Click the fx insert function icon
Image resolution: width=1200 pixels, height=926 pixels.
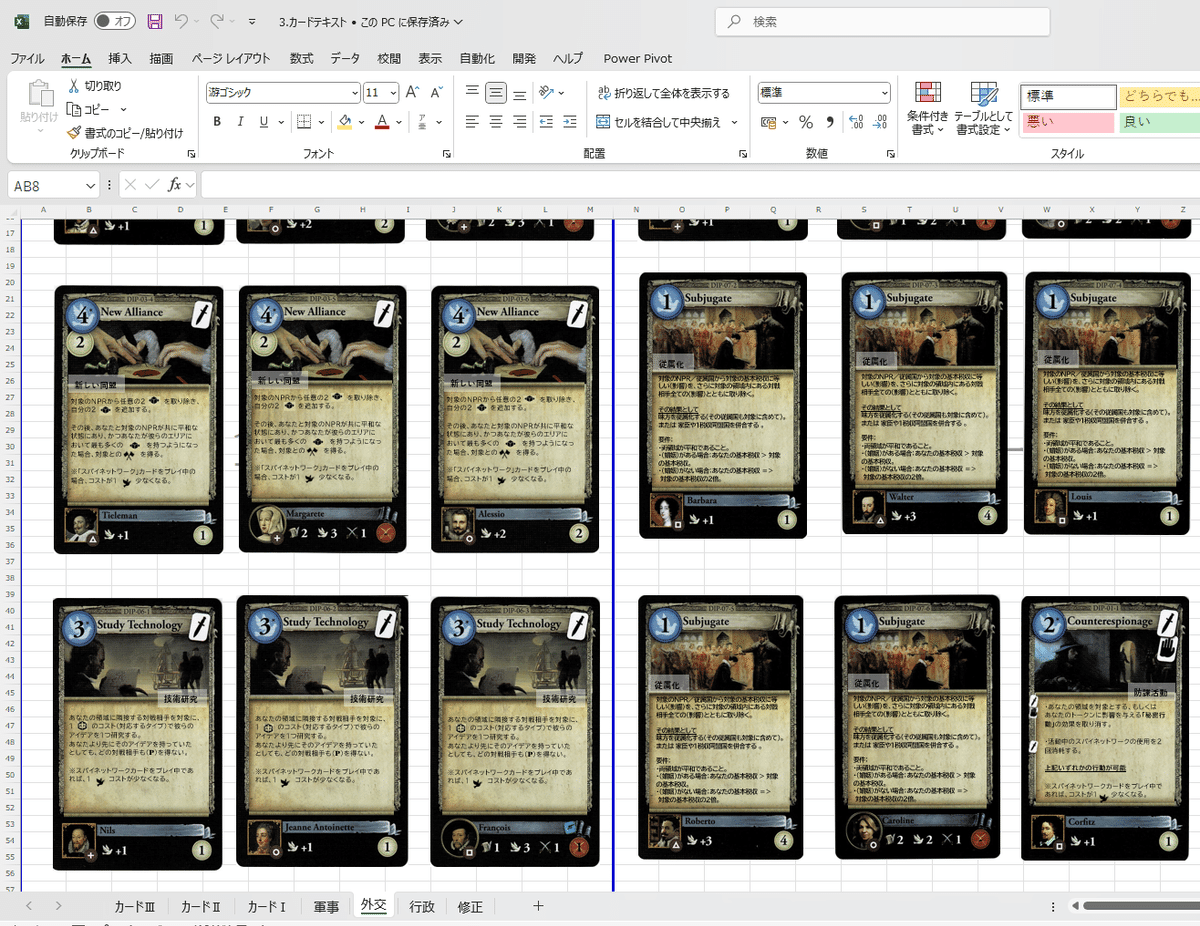(175, 185)
